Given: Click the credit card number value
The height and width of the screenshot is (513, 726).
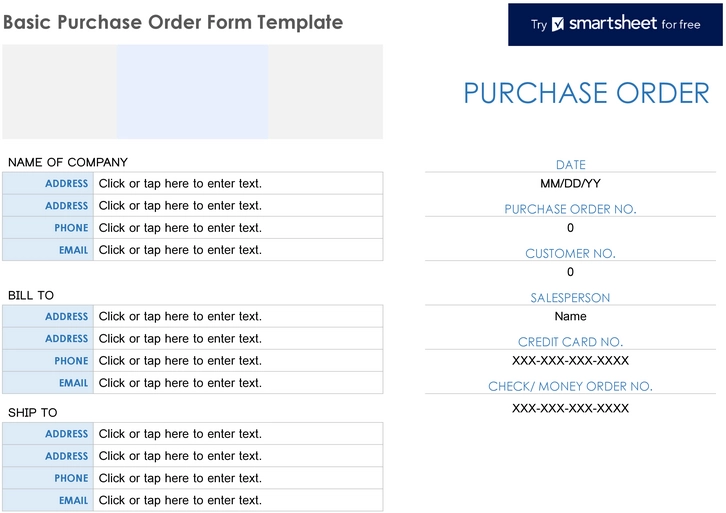Looking at the screenshot, I should [570, 361].
